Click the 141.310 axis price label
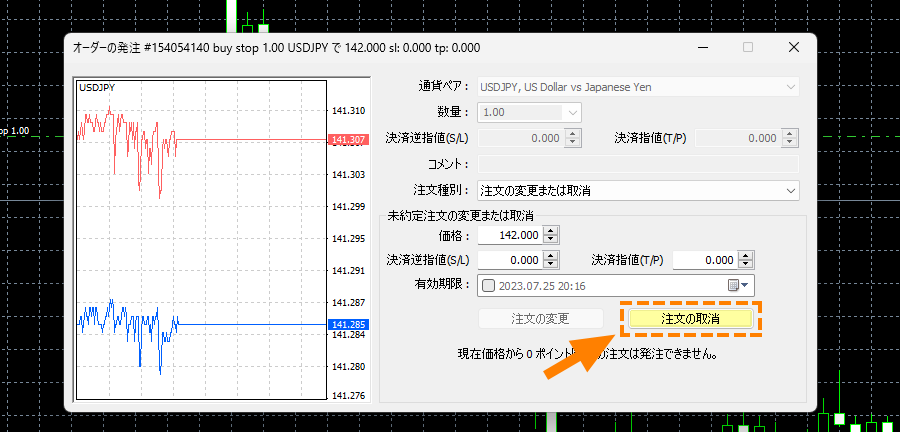This screenshot has height=432, width=900. coord(348,110)
